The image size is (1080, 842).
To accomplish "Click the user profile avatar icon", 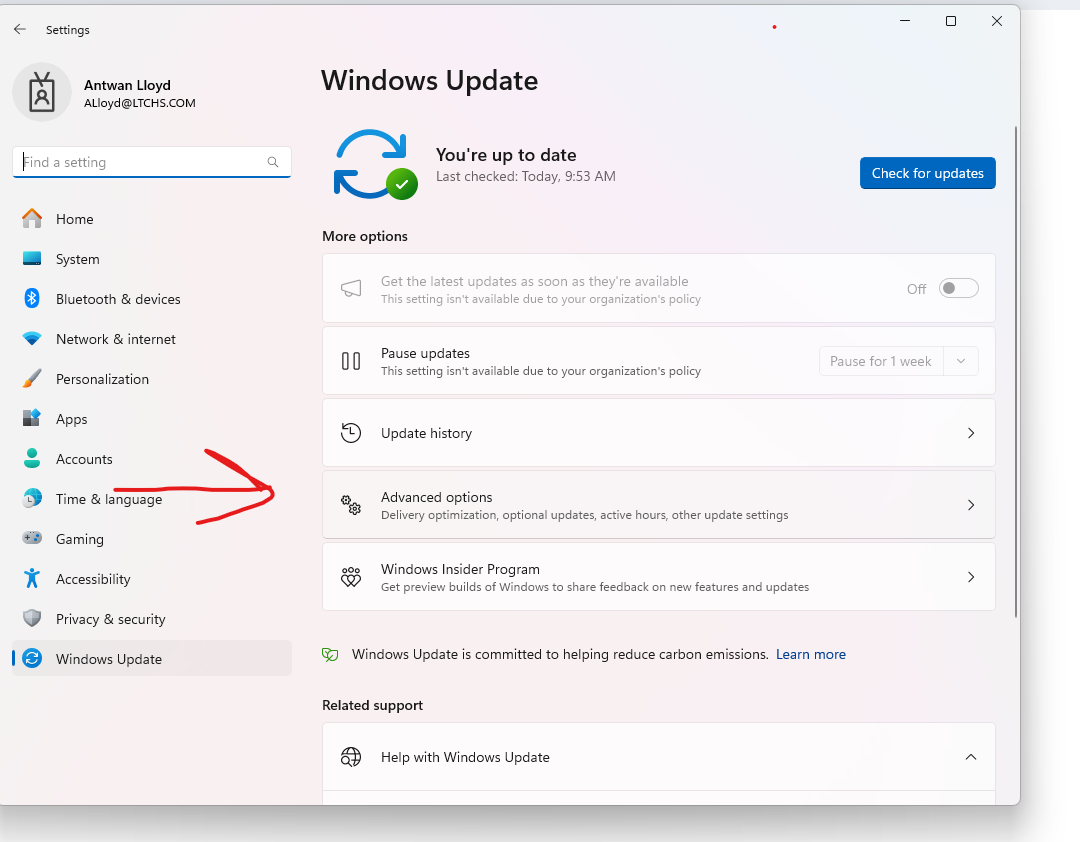I will 42,92.
